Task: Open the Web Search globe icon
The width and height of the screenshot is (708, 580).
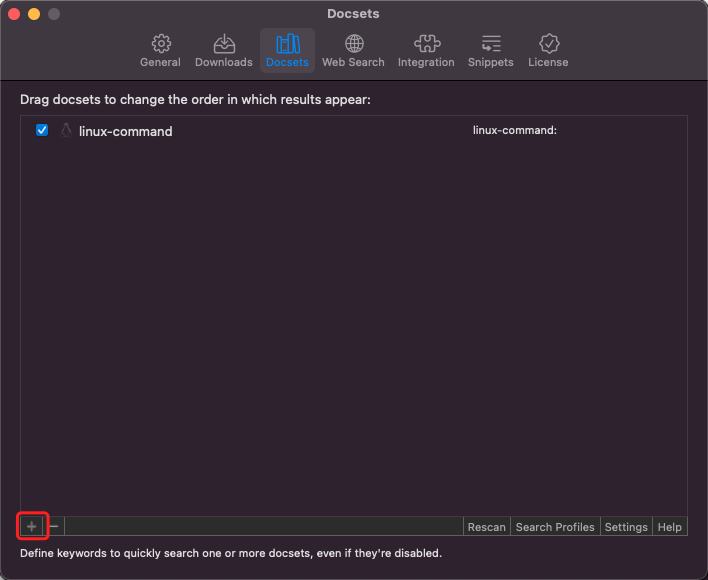Action: pyautogui.click(x=353, y=44)
